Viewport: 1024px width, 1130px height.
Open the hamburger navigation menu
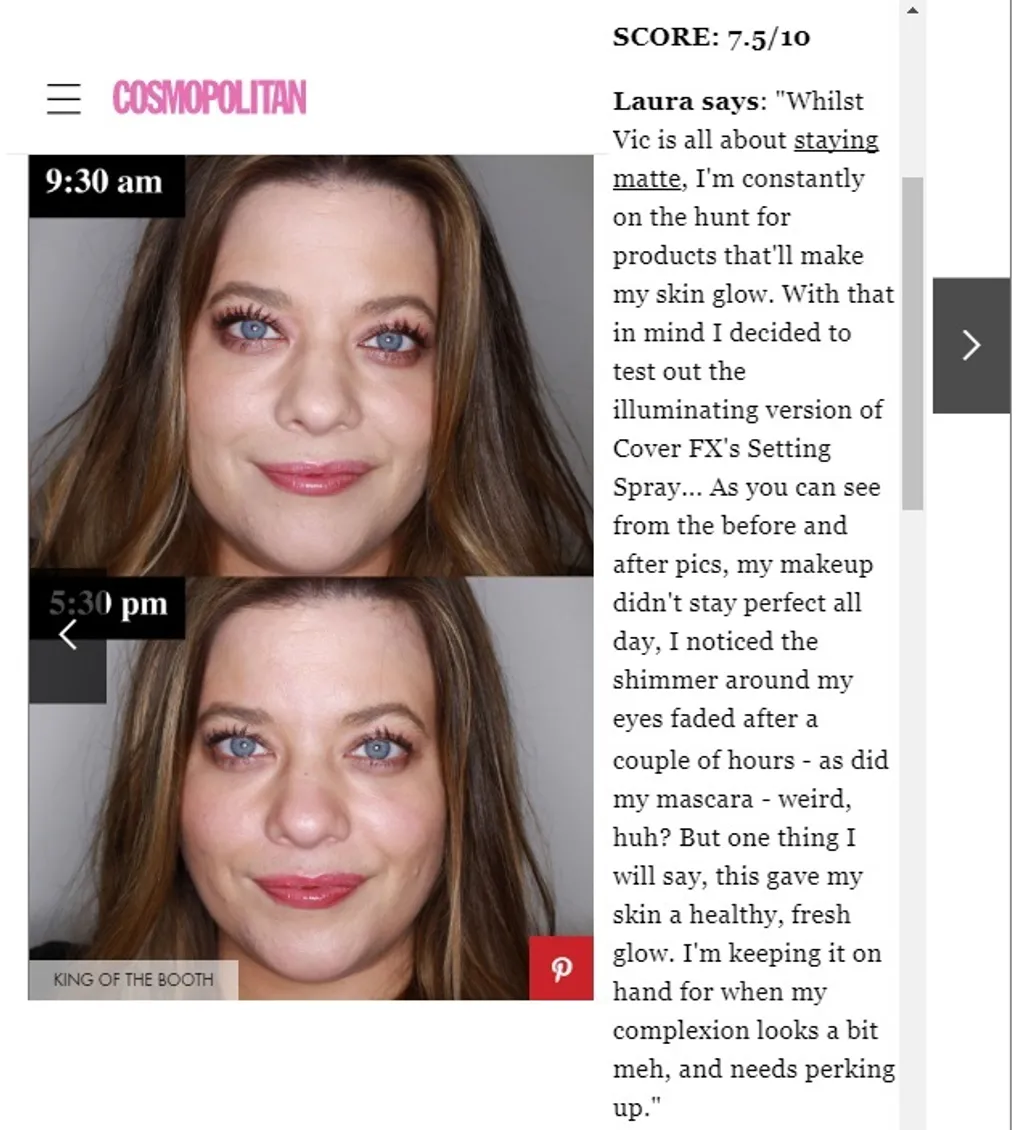(x=63, y=99)
